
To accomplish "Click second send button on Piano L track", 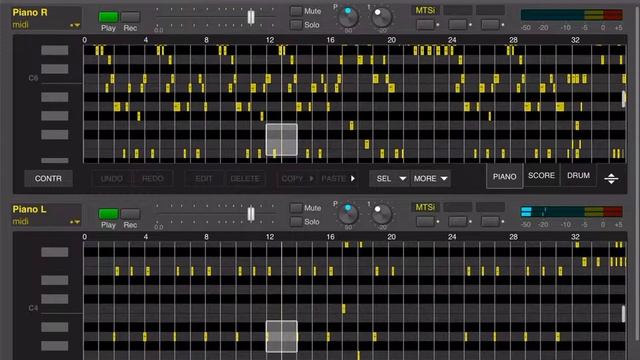I will (x=458, y=221).
